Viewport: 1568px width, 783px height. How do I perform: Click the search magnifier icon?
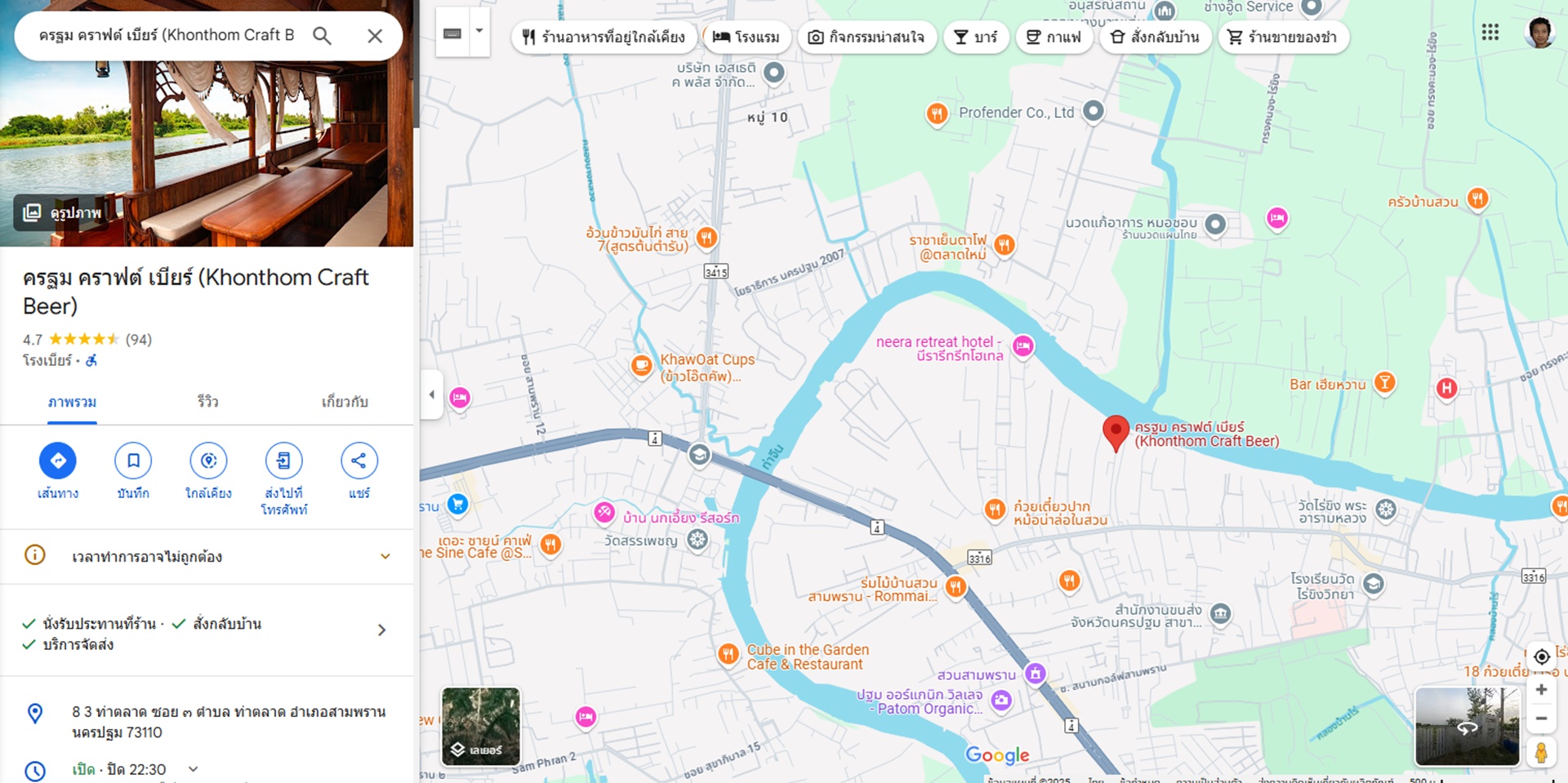(x=323, y=36)
